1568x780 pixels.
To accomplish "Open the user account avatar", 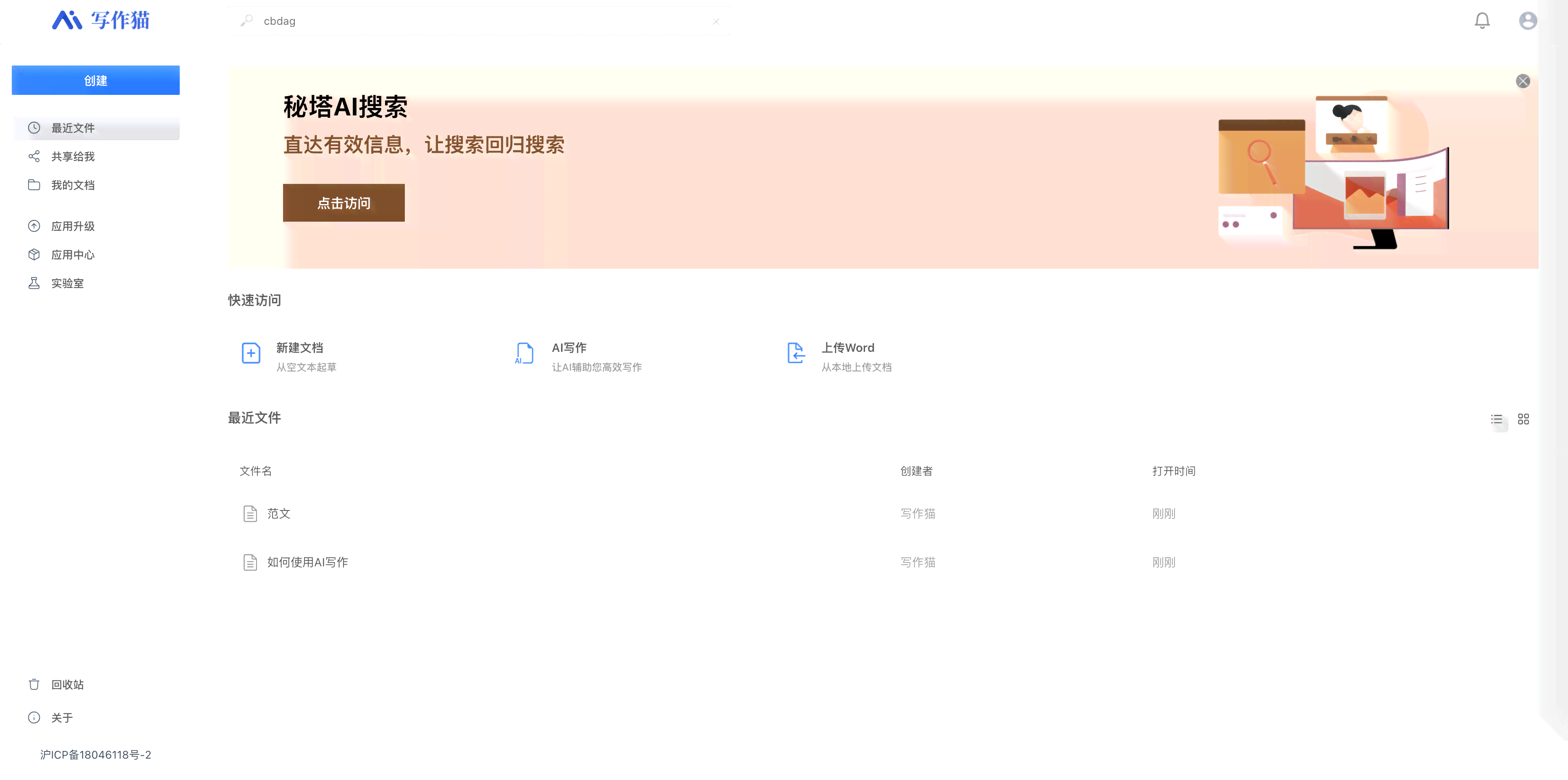I will [x=1527, y=21].
